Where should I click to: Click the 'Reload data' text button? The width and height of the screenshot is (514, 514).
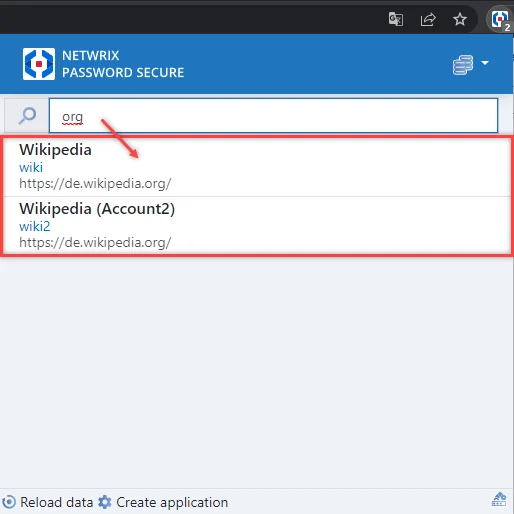point(56,502)
